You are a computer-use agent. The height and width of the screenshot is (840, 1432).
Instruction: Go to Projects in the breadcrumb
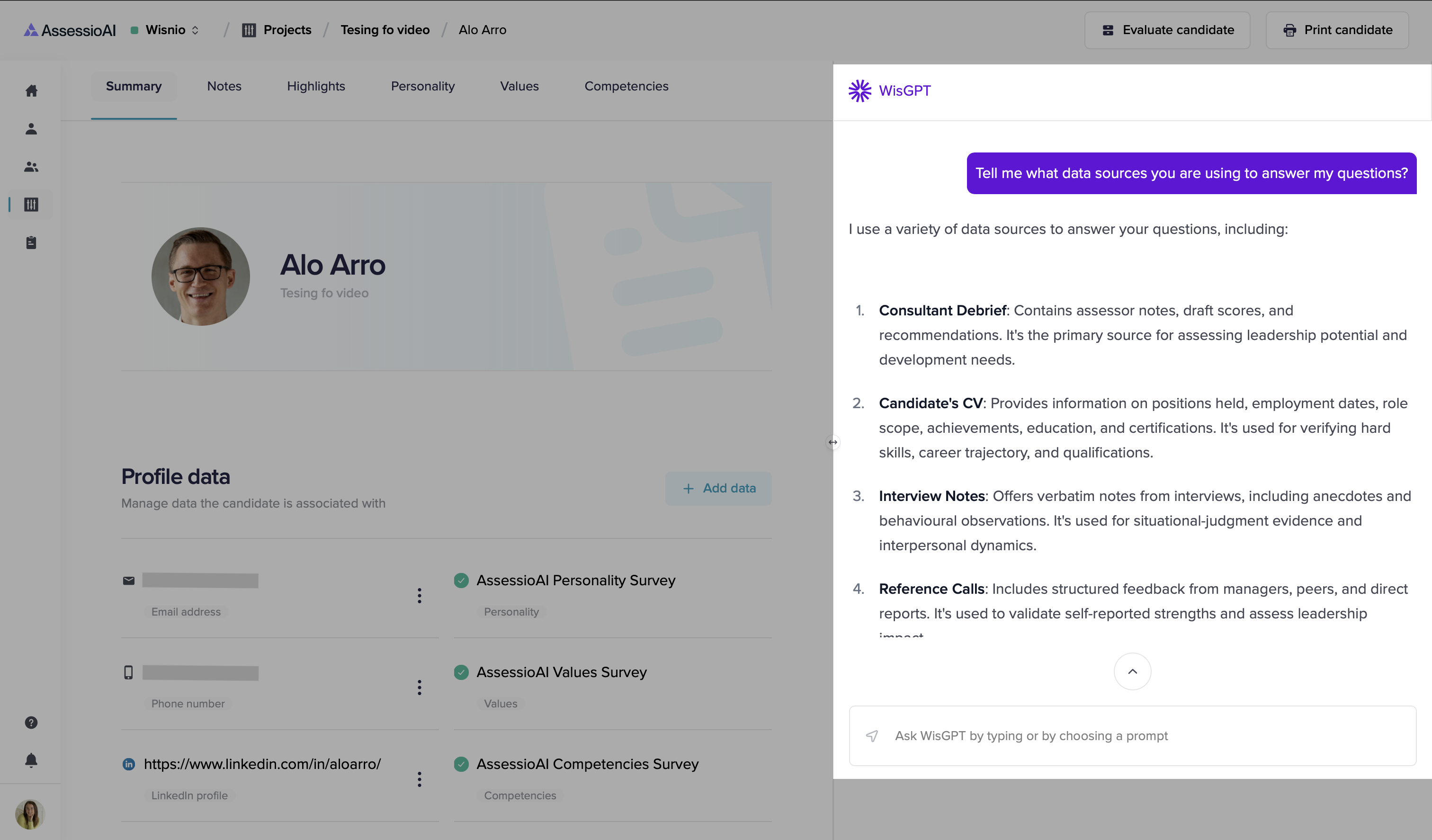287,30
